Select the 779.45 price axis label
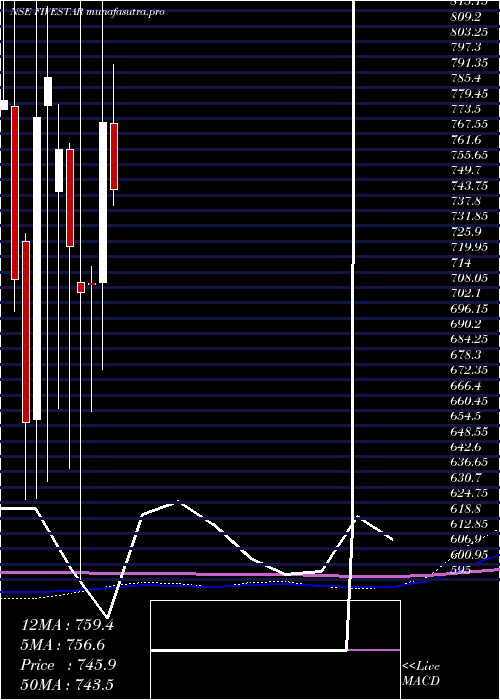The image size is (500, 700). click(x=468, y=94)
